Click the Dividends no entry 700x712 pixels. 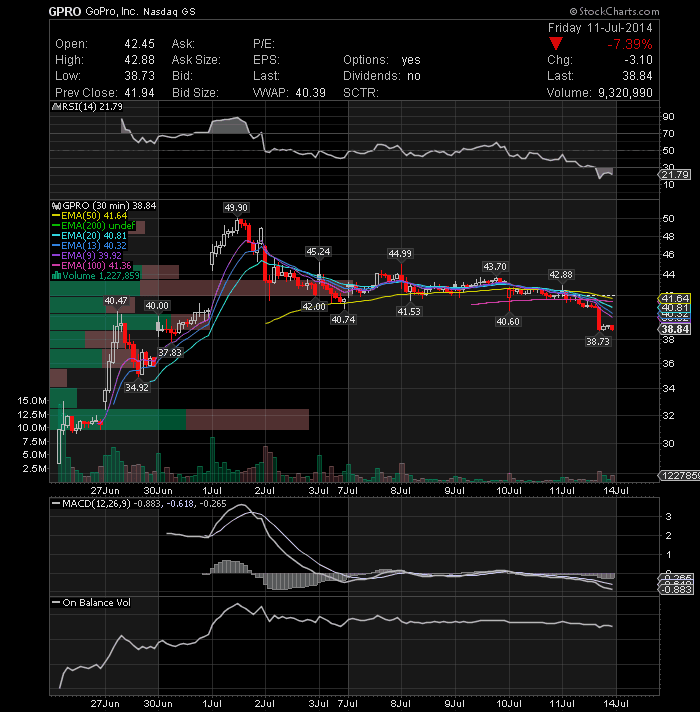coord(382,76)
